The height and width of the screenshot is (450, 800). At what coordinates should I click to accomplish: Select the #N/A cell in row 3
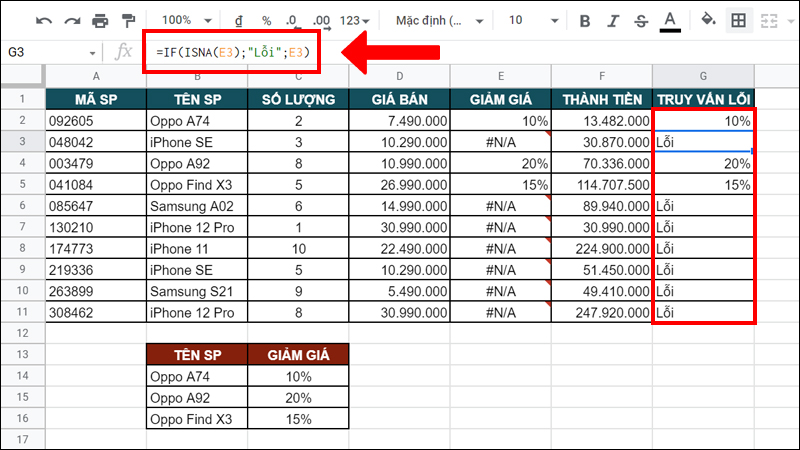pyautogui.click(x=501, y=142)
